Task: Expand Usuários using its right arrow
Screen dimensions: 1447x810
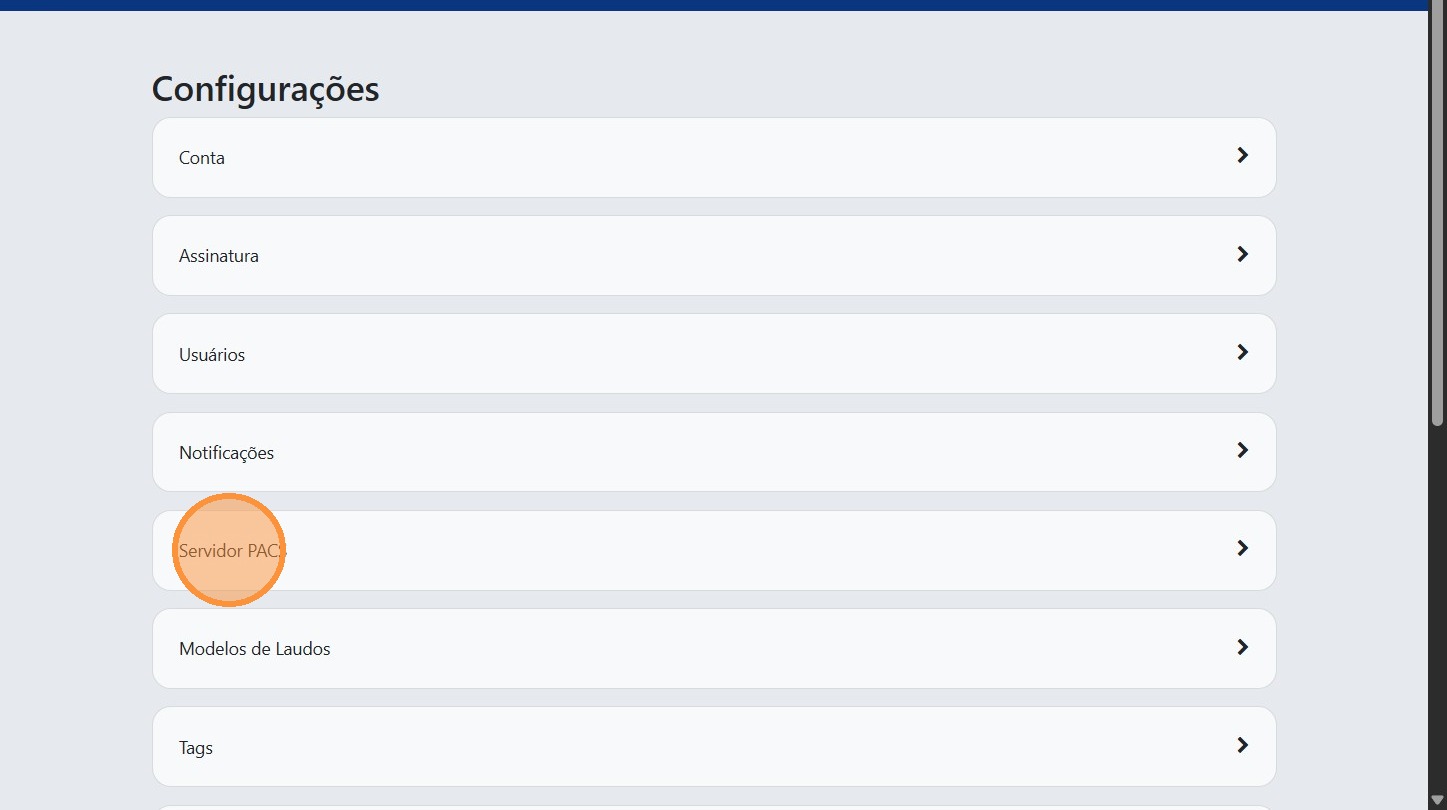Action: pyautogui.click(x=1242, y=352)
